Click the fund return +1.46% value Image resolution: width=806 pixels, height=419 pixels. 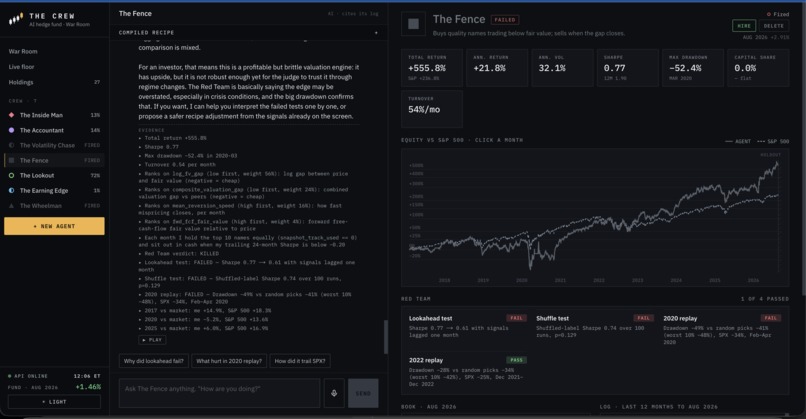[x=88, y=387]
